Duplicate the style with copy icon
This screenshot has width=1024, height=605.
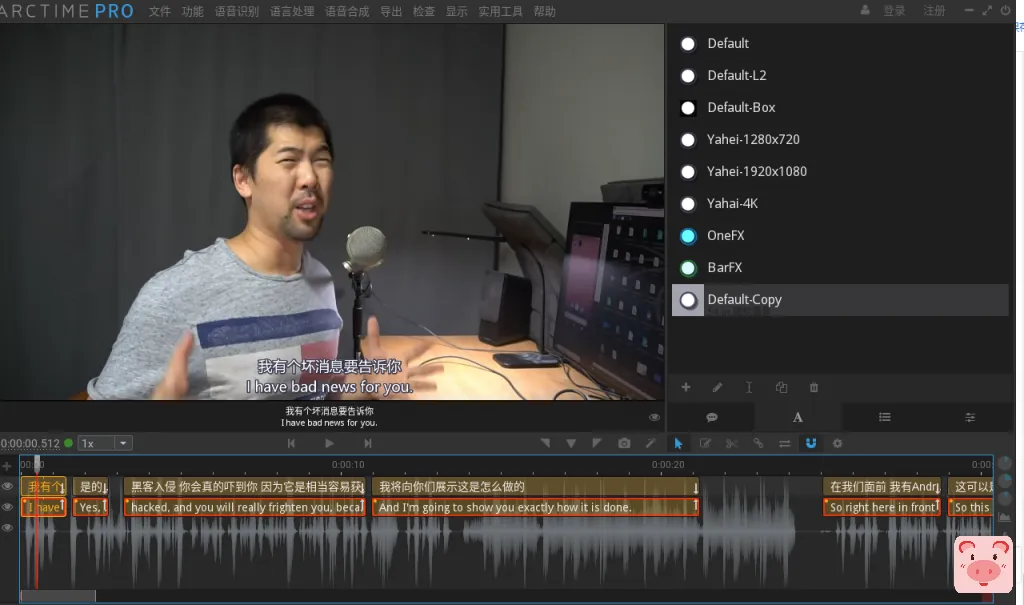coord(781,388)
